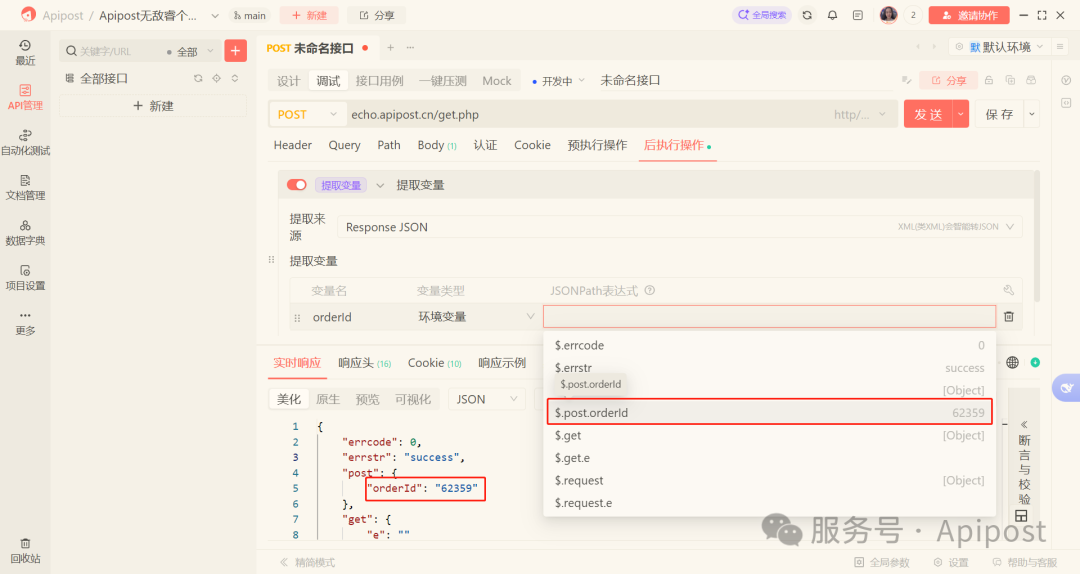The height and width of the screenshot is (574, 1080).
Task: Click the orange plus button beside search
Action: point(236,50)
